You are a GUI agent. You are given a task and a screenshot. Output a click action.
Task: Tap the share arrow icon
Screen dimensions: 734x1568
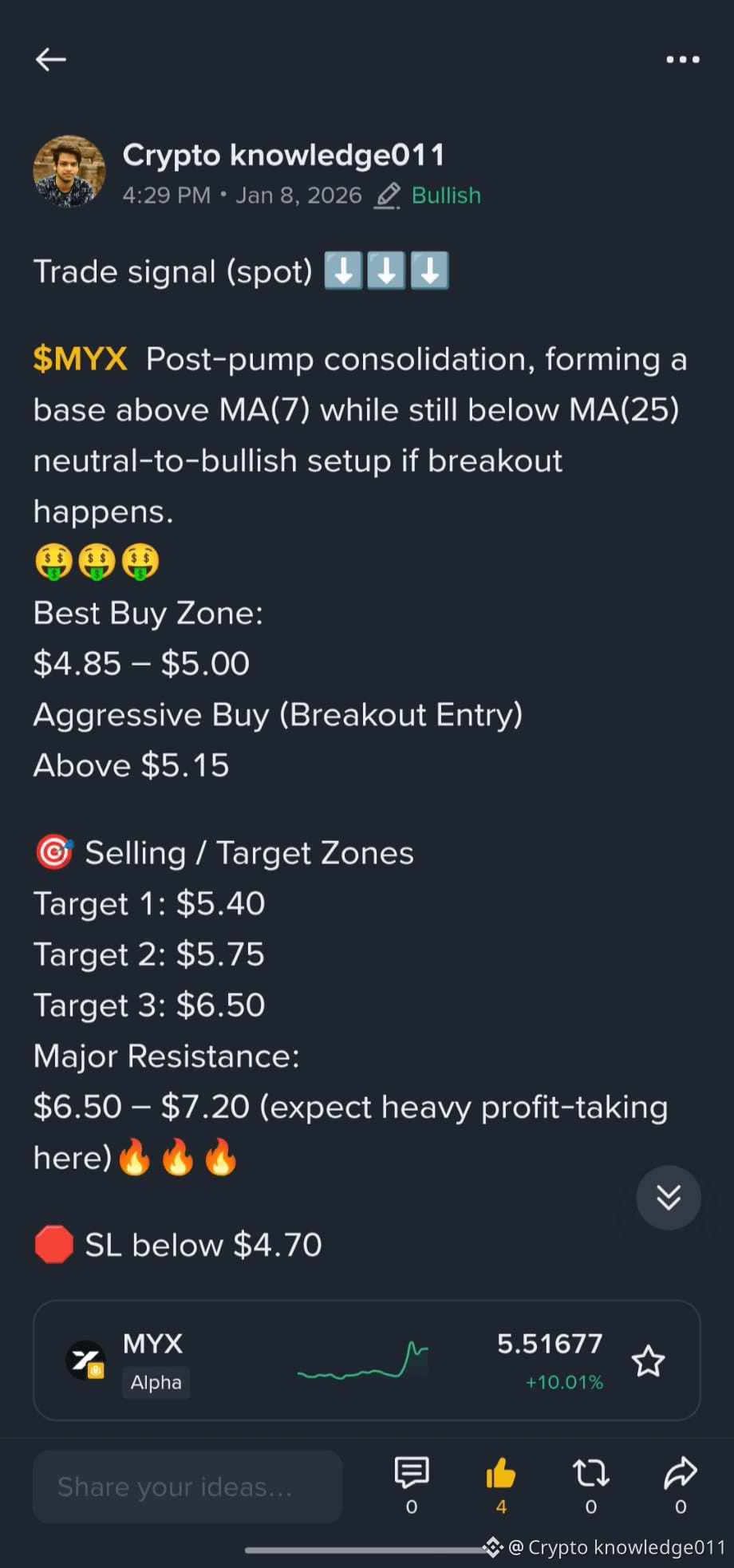tap(681, 1473)
